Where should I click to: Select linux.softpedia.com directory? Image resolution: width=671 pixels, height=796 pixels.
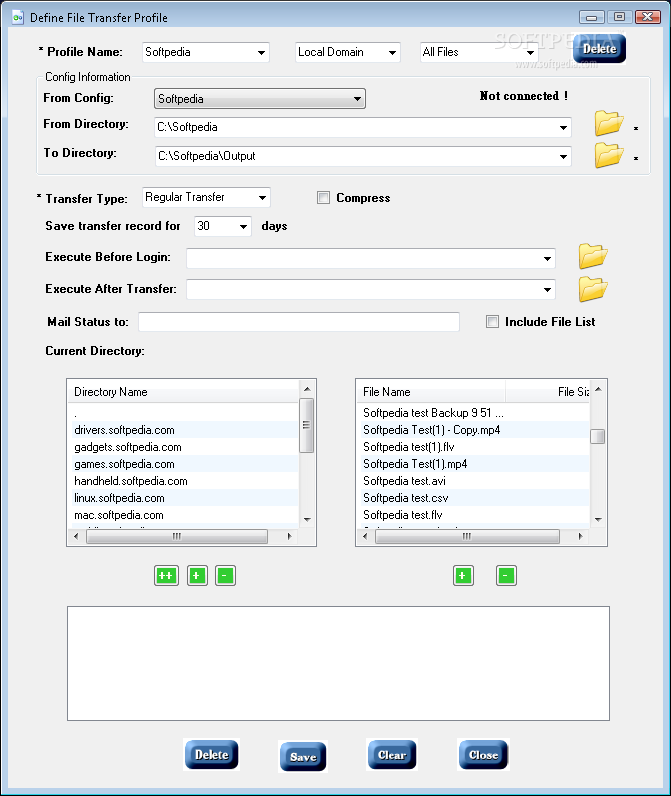coord(183,498)
